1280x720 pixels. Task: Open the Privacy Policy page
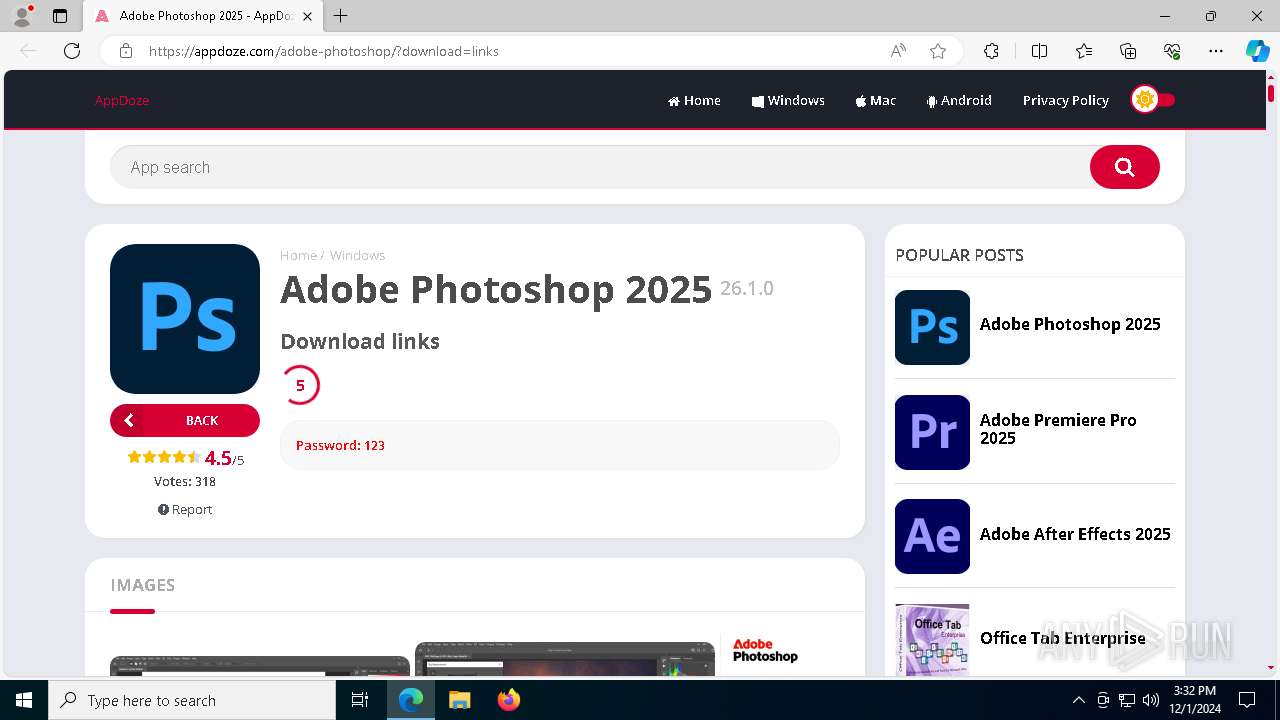tap(1065, 100)
